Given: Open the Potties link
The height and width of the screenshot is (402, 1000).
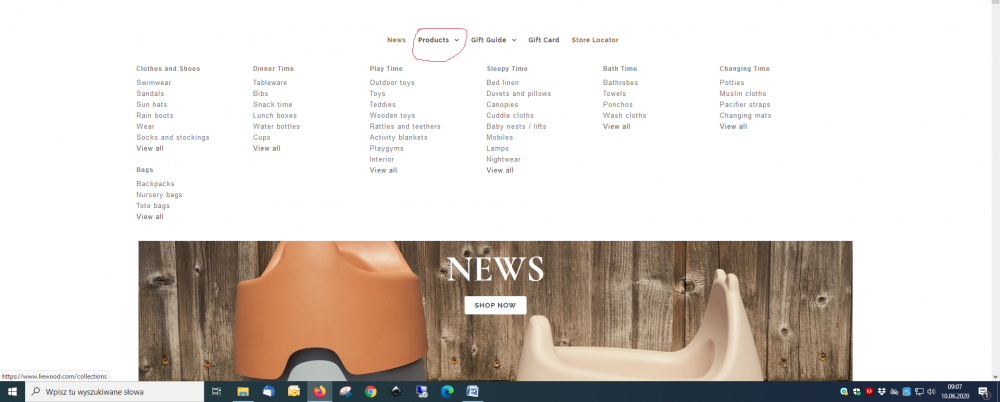Looking at the screenshot, I should tap(732, 82).
